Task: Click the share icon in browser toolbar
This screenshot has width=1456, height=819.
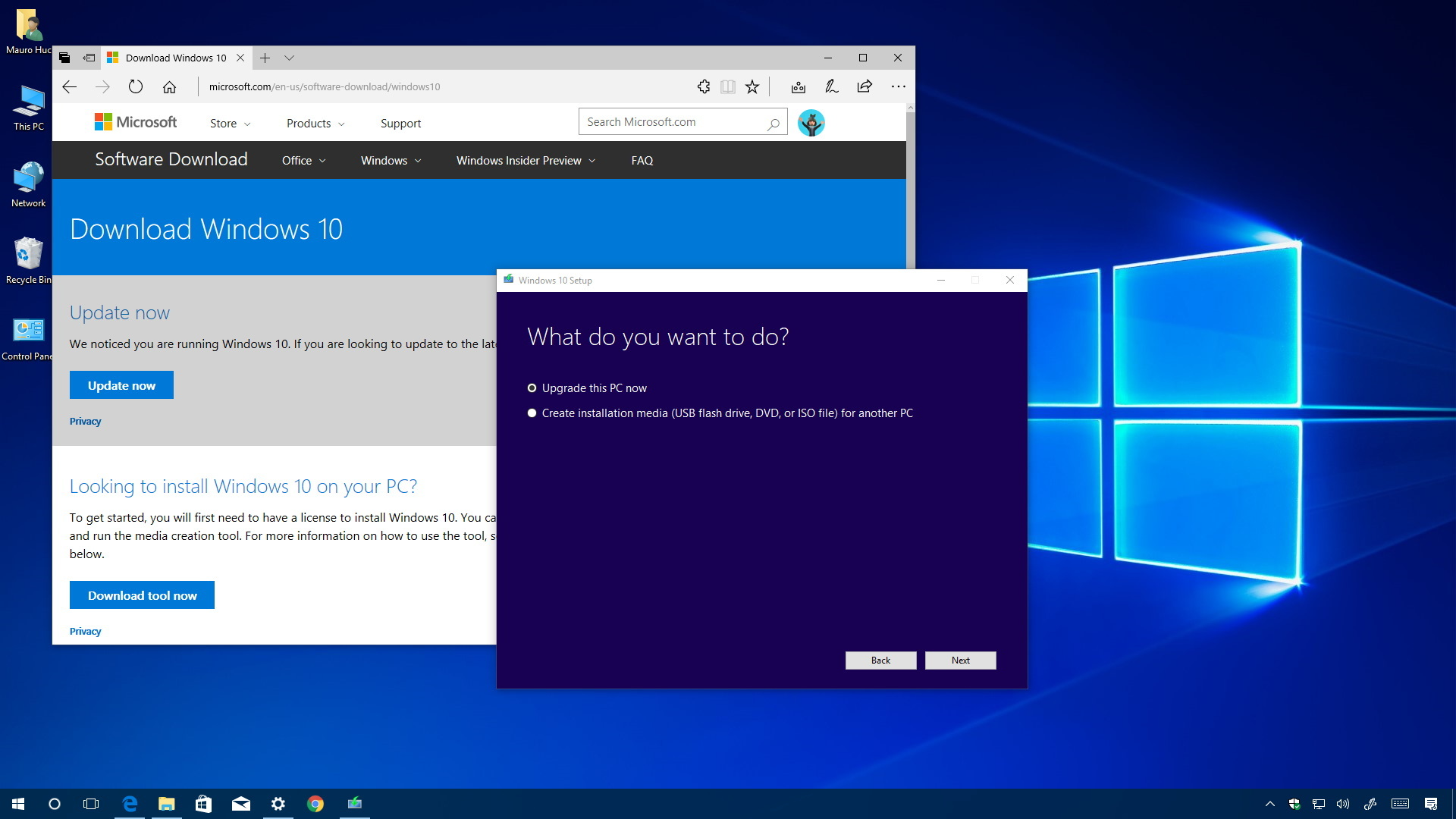Action: [x=864, y=87]
